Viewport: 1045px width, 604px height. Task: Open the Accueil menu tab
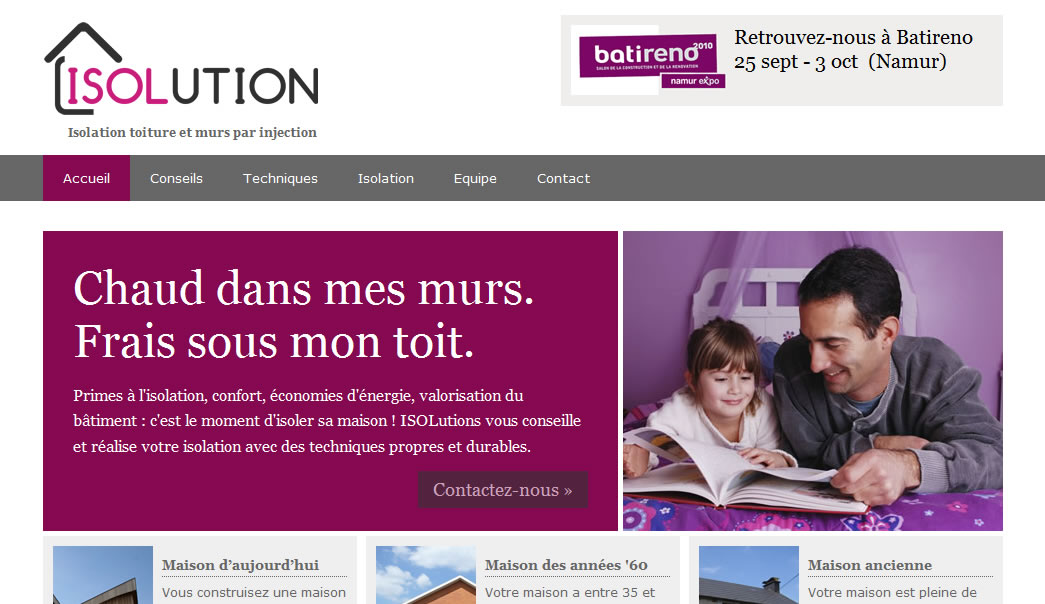tap(87, 178)
